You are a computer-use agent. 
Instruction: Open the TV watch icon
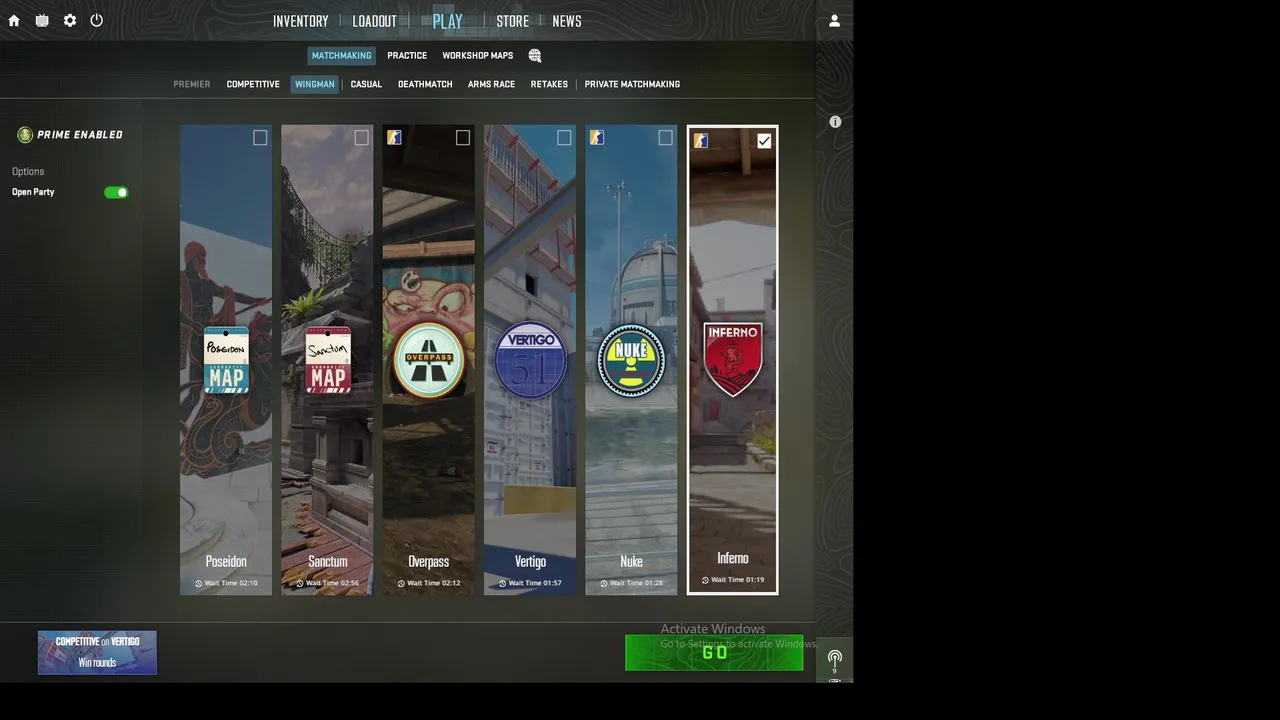tap(42, 20)
